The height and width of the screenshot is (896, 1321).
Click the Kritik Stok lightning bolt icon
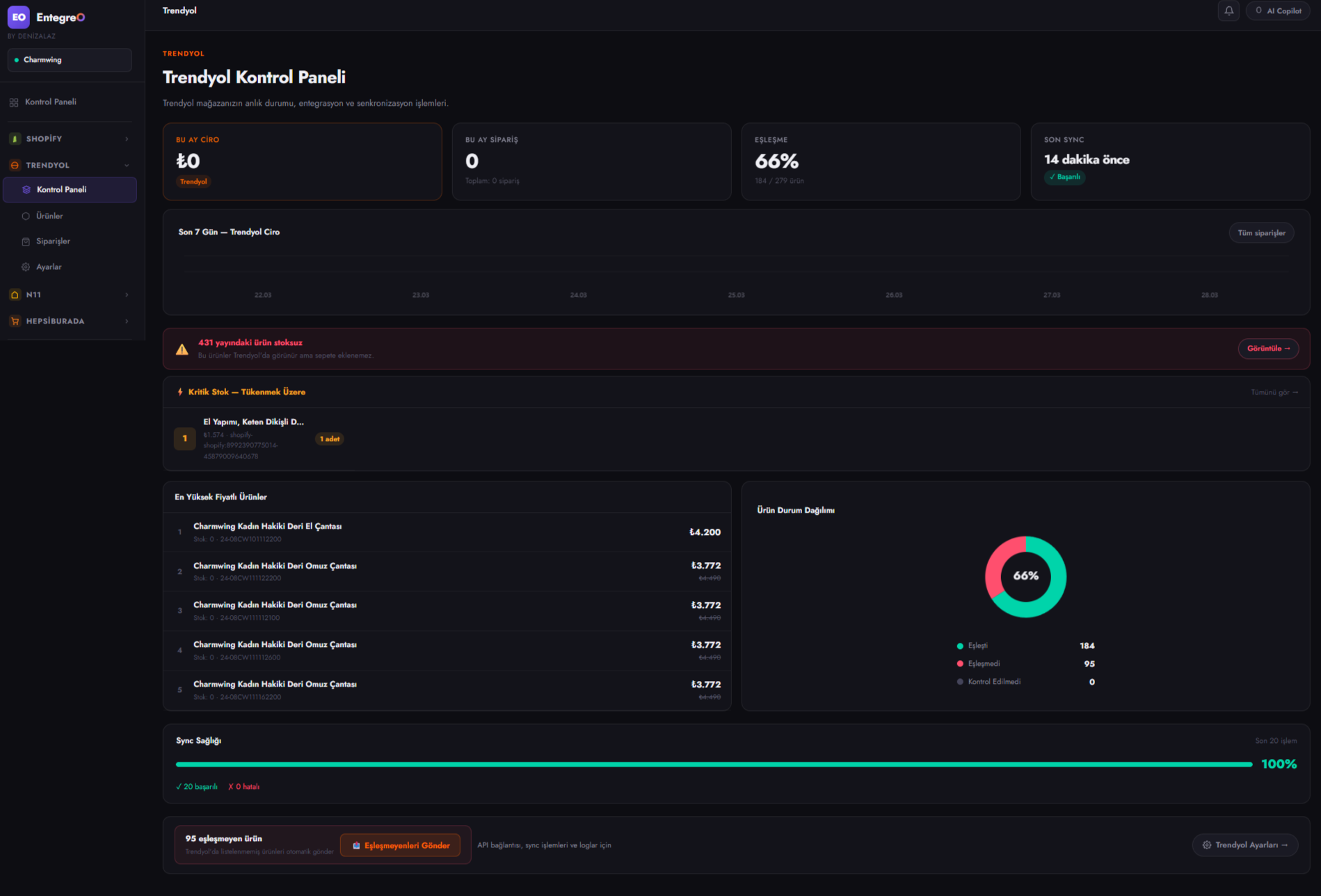pyautogui.click(x=181, y=392)
